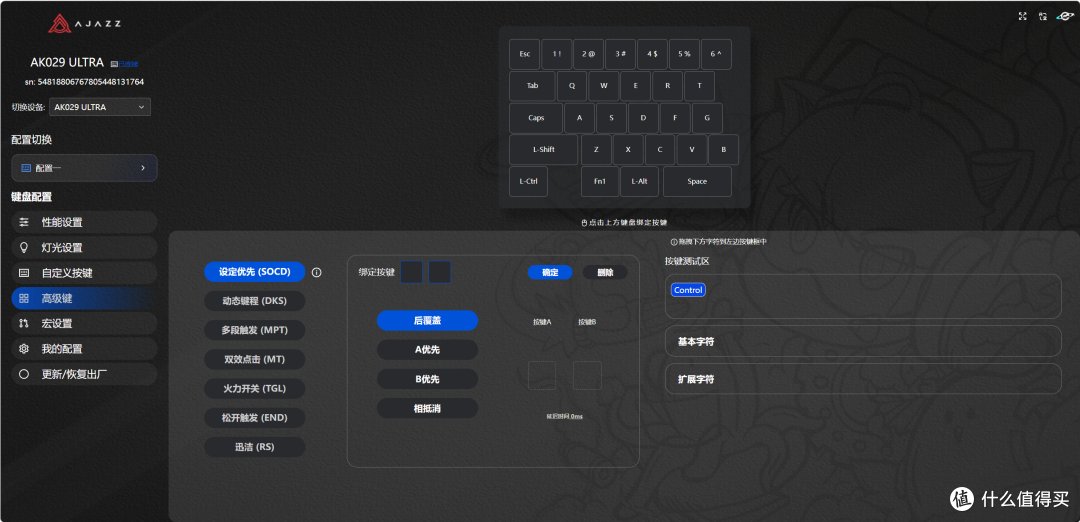1080x522 pixels.
Task: Select the A key on keyboard
Action: [x=579, y=118]
